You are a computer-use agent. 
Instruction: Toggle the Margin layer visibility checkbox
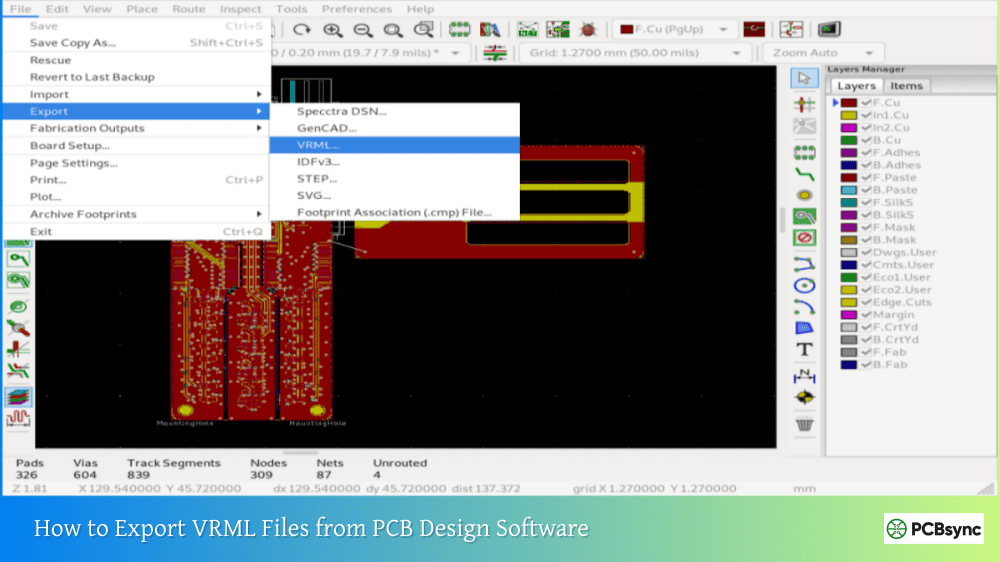(x=865, y=314)
